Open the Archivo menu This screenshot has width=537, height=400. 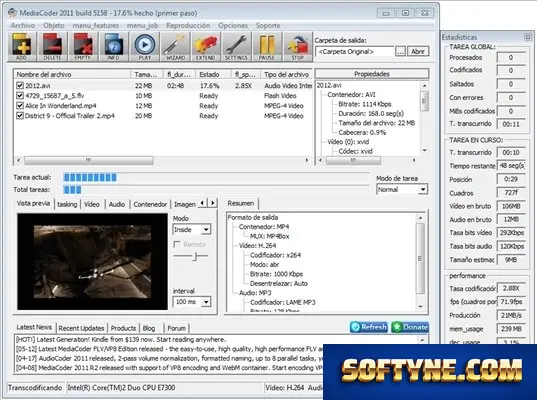(23, 26)
